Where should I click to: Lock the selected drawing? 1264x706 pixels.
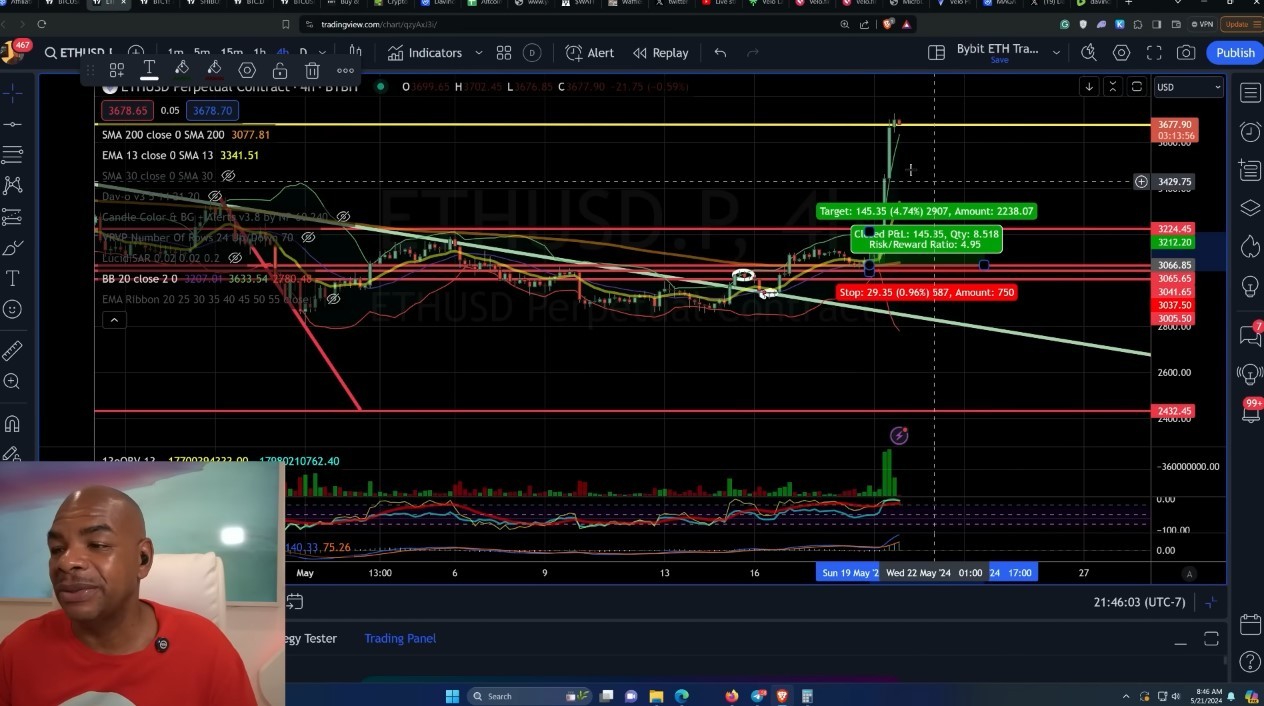coord(280,70)
